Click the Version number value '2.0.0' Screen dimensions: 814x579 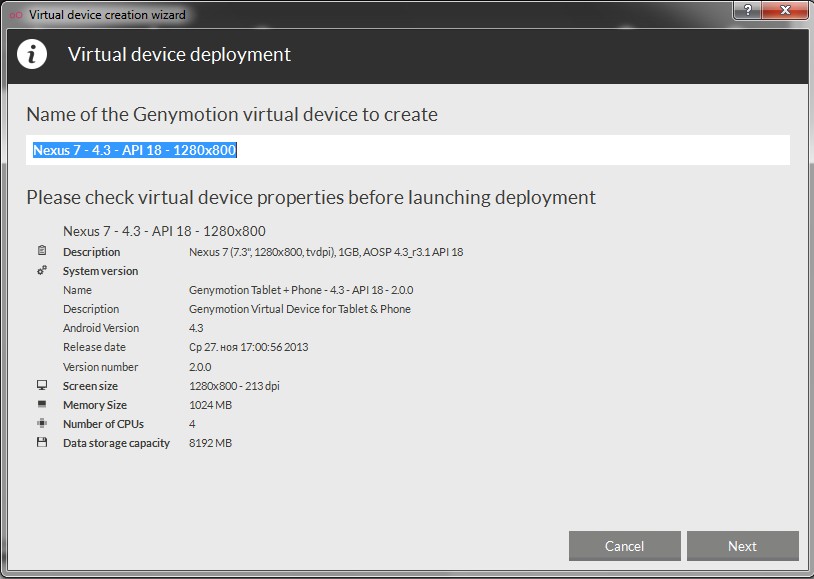tap(200, 367)
